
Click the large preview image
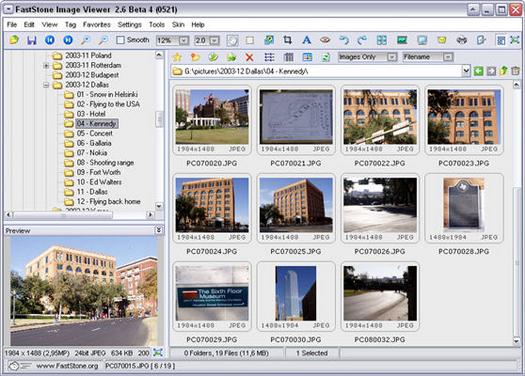click(x=84, y=291)
